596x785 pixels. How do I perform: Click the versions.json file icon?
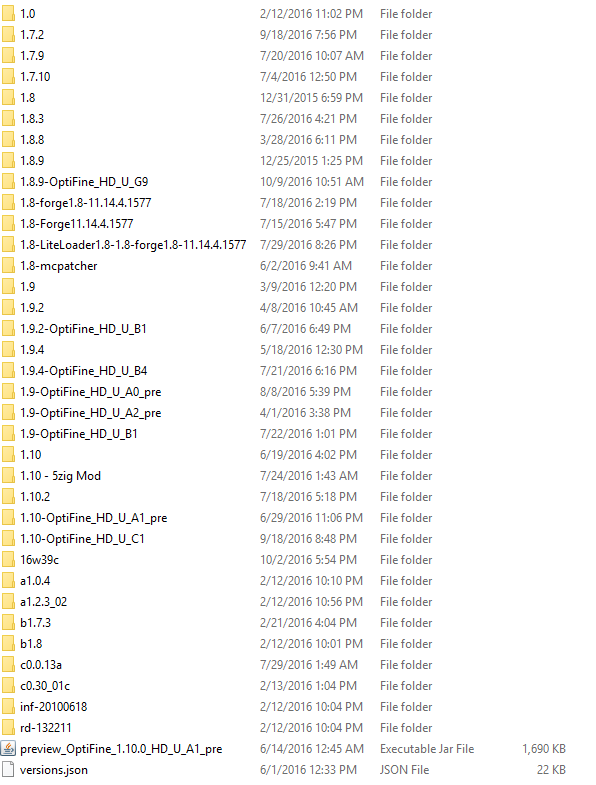tap(8, 769)
